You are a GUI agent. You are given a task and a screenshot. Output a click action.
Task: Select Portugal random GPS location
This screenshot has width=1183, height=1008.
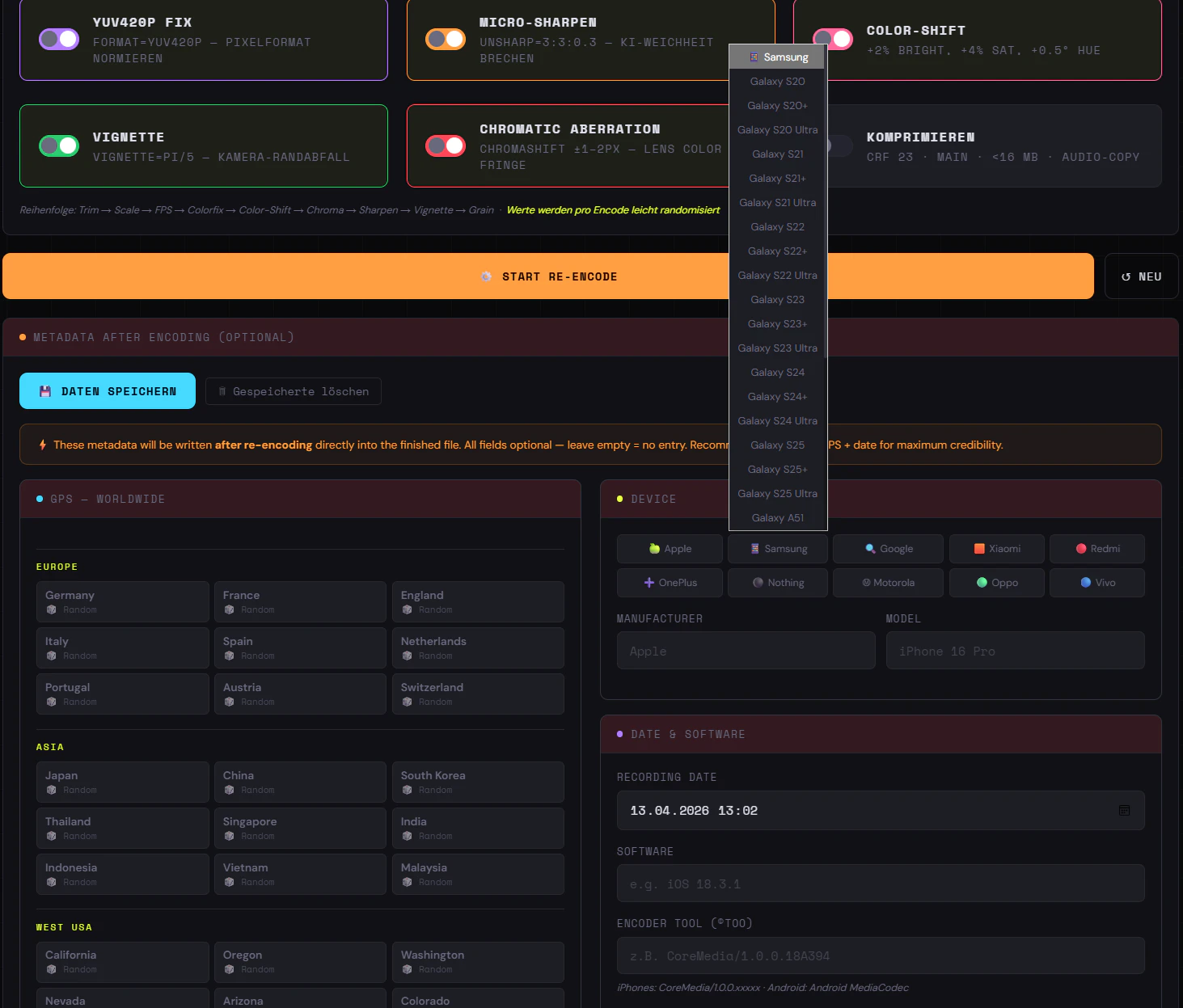(123, 694)
